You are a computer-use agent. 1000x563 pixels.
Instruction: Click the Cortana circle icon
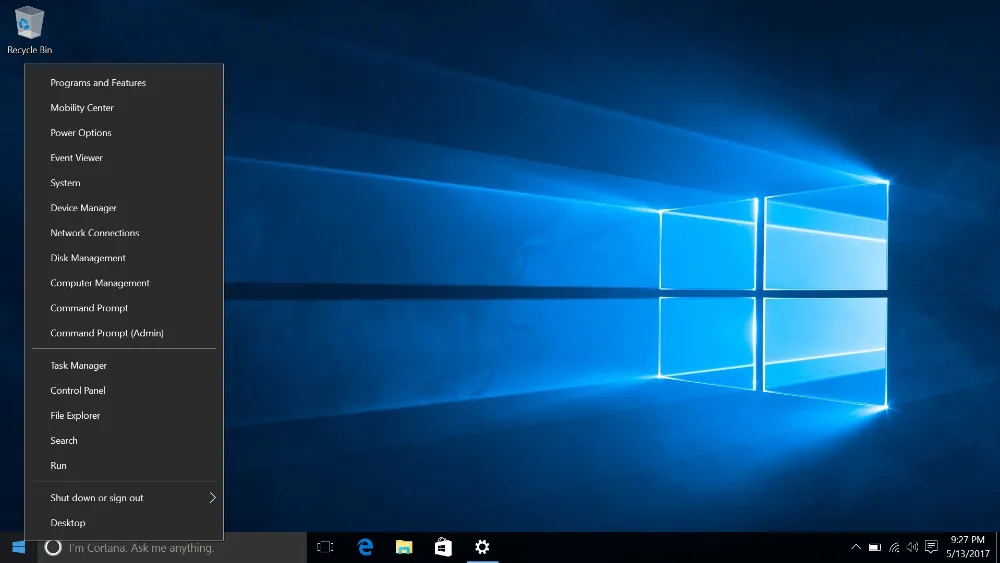tap(53, 548)
